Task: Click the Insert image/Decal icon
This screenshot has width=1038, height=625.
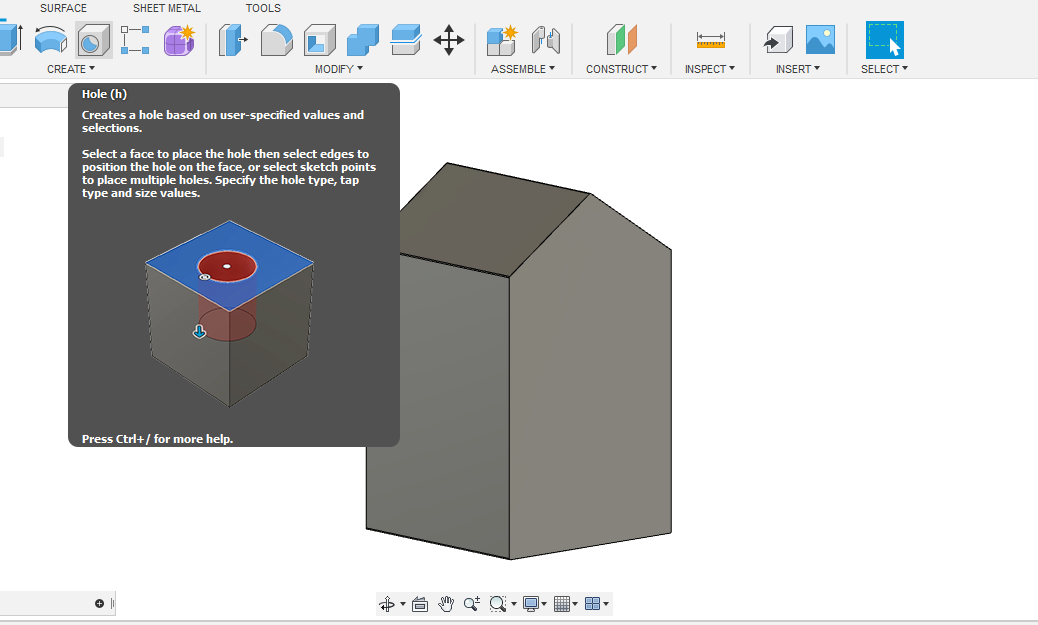Action: coord(820,40)
